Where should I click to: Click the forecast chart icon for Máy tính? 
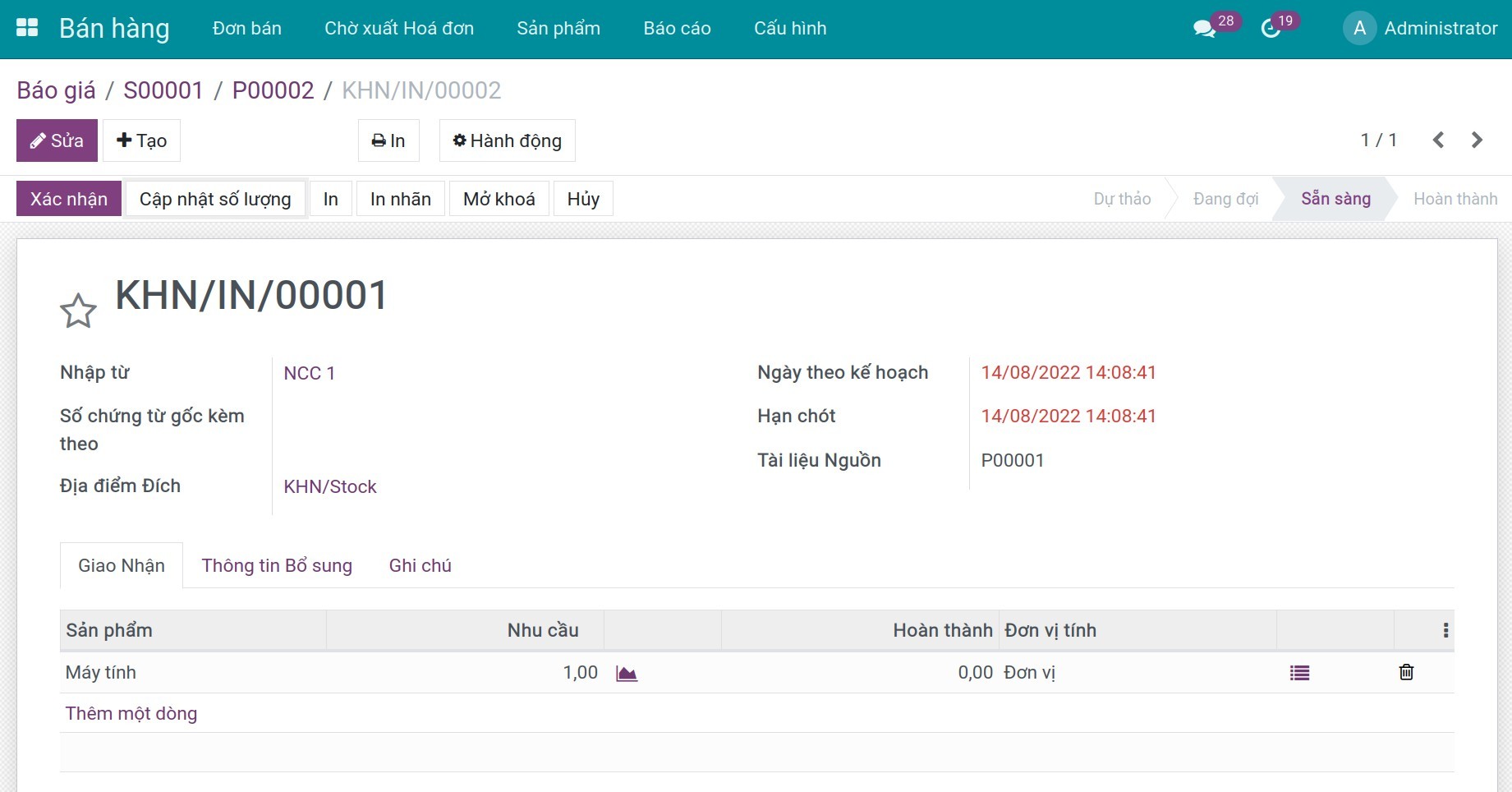[627, 674]
